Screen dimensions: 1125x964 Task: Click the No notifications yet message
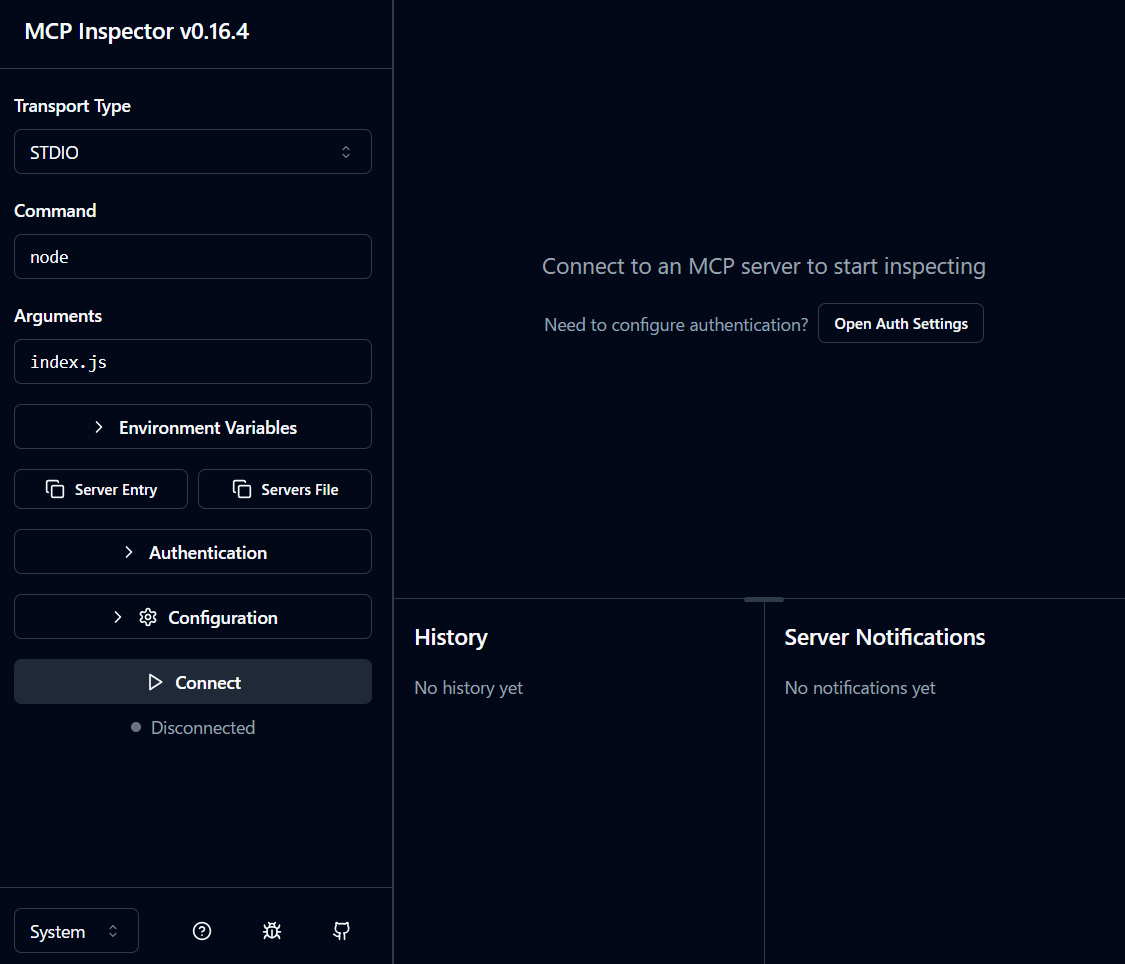pyautogui.click(x=860, y=688)
